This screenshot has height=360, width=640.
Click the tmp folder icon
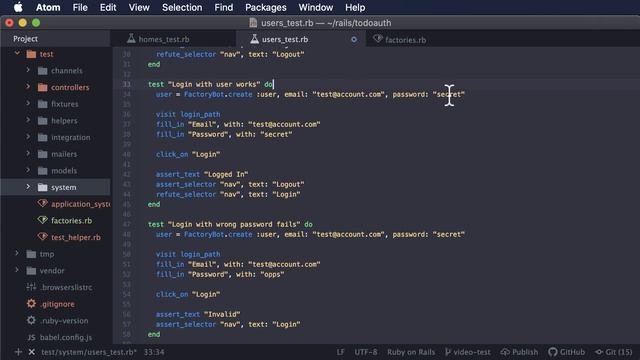click(x=31, y=254)
